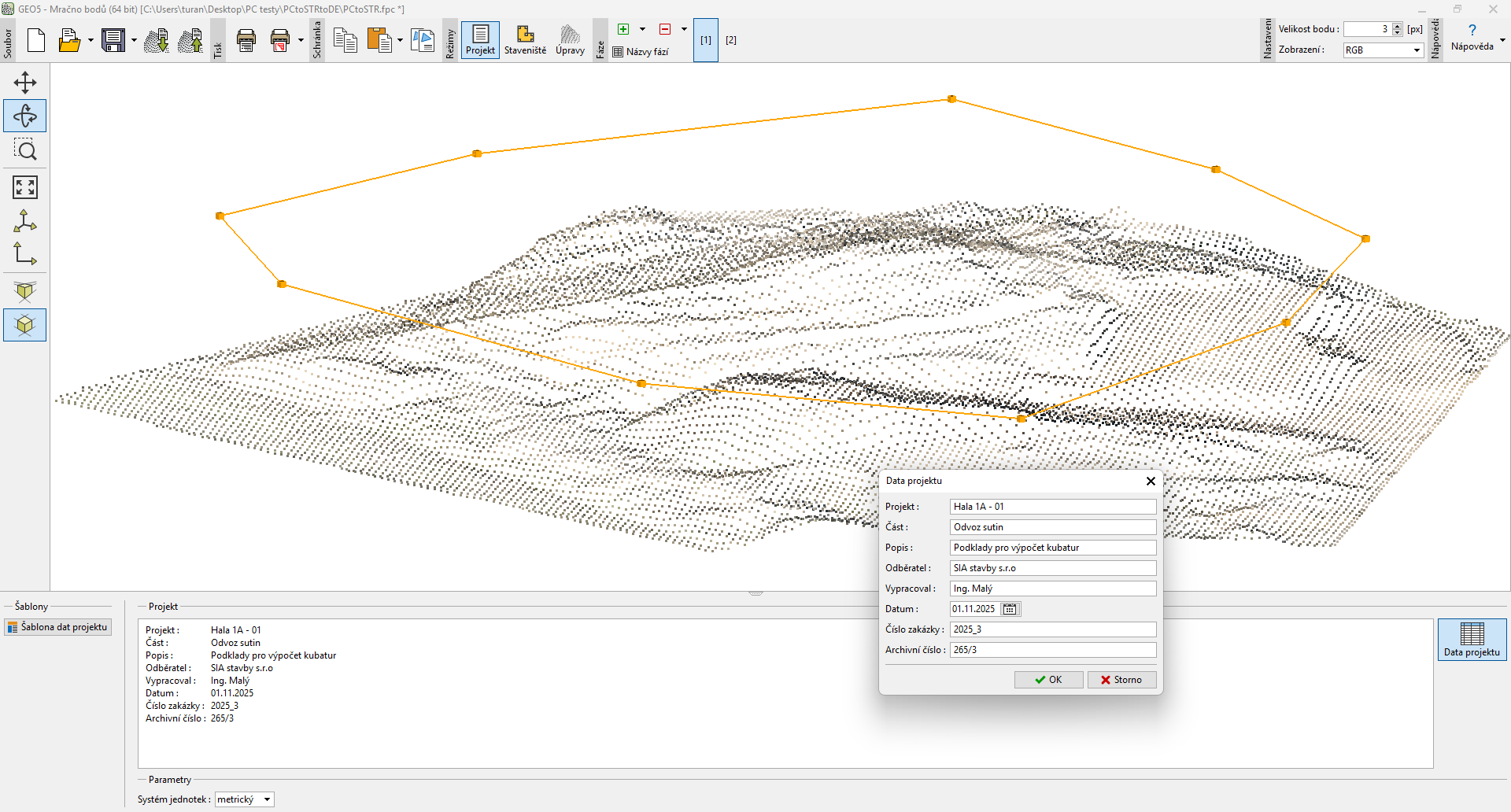Switch to Staveniště mode

click(x=525, y=40)
